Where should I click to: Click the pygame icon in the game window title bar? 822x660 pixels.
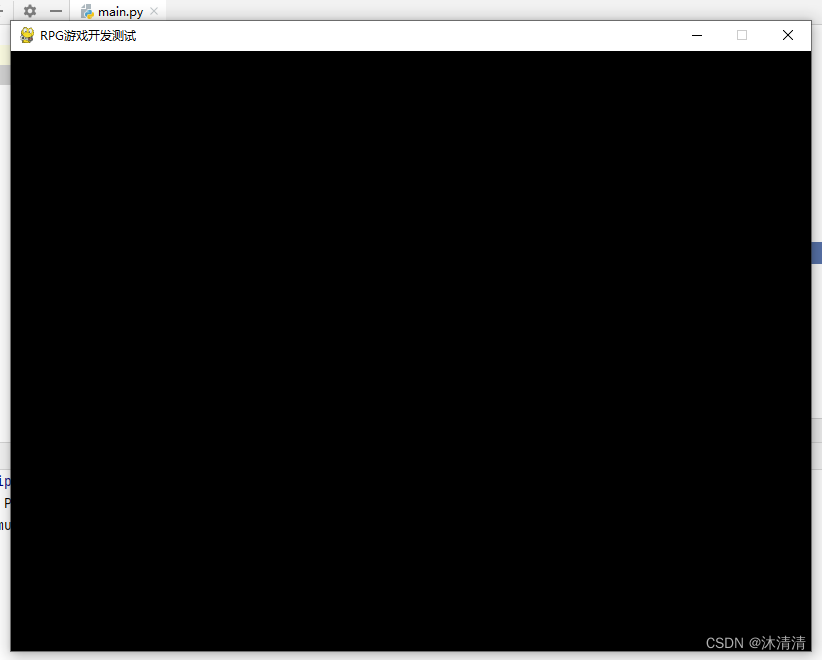[x=26, y=35]
